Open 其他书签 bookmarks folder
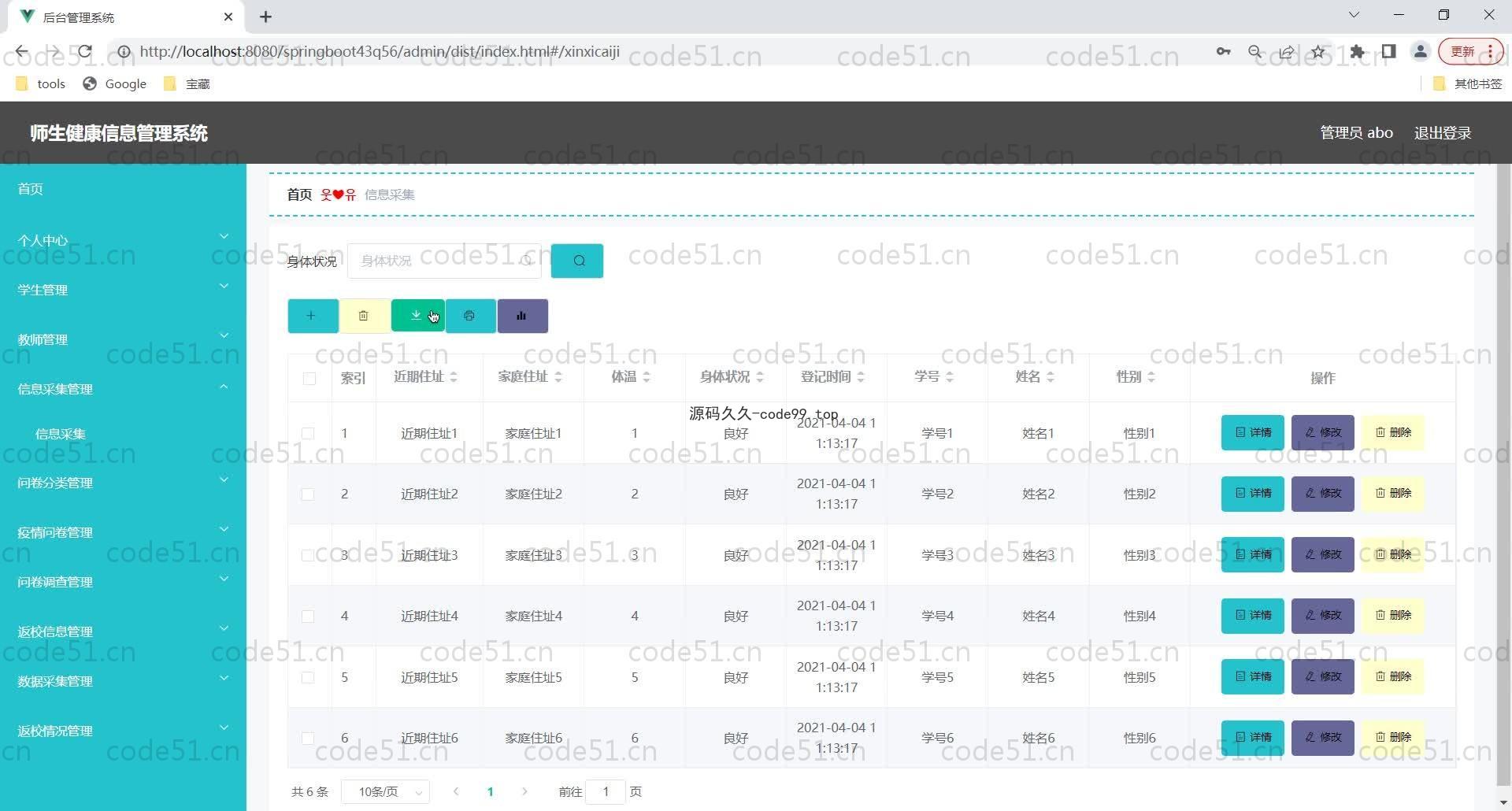Viewport: 1512px width, 811px height. click(x=1468, y=83)
